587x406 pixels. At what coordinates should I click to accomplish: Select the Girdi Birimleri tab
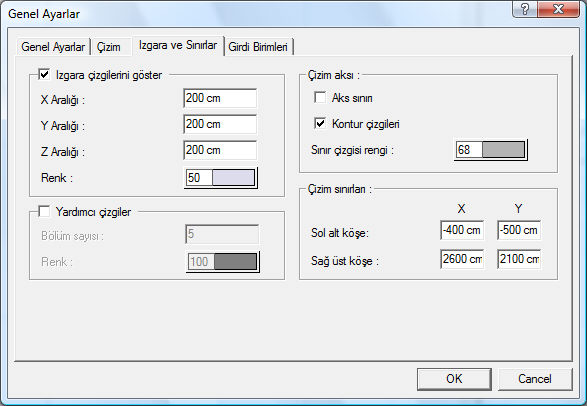pos(258,47)
